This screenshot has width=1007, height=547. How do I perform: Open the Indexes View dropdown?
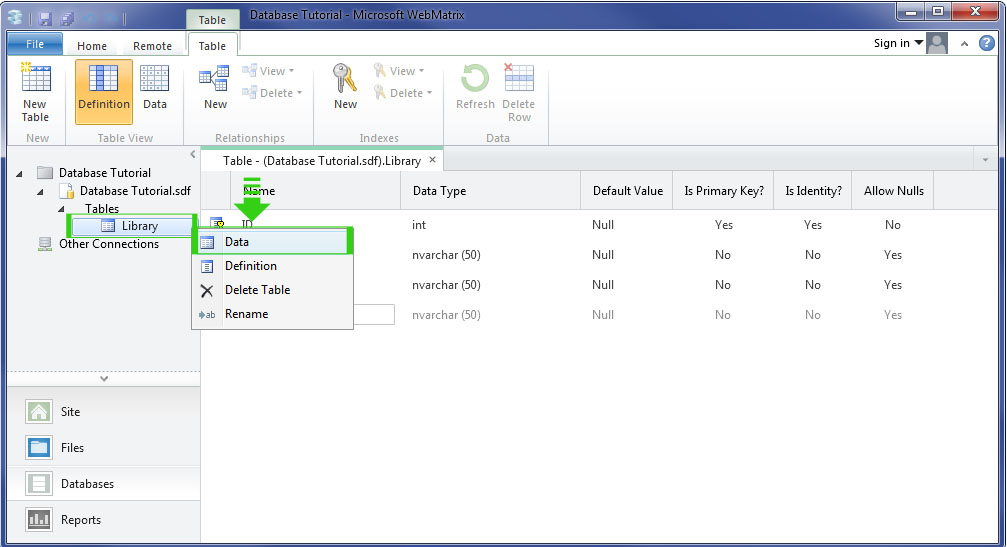coord(399,71)
